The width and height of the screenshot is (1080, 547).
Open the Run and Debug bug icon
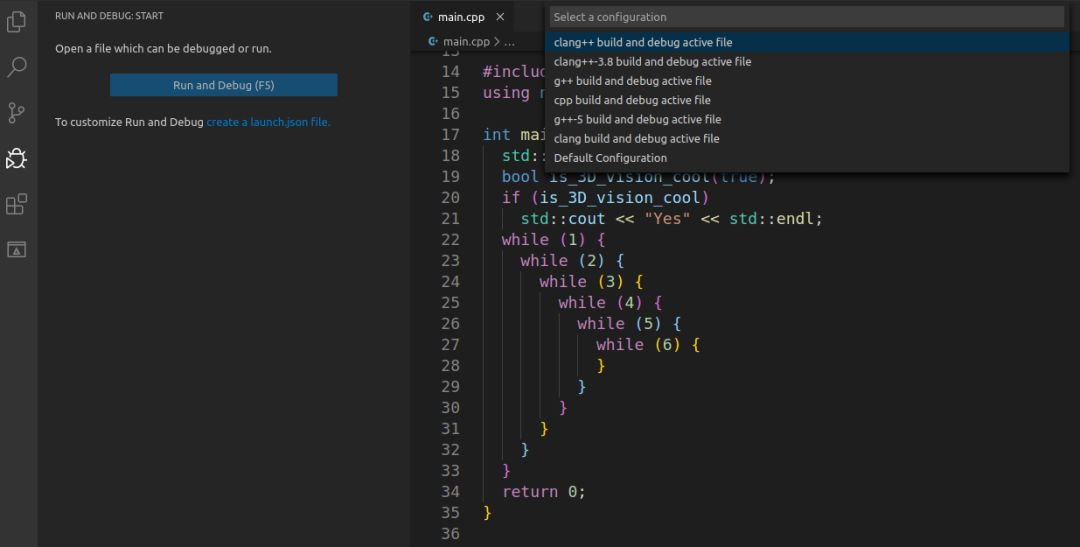[x=16, y=158]
